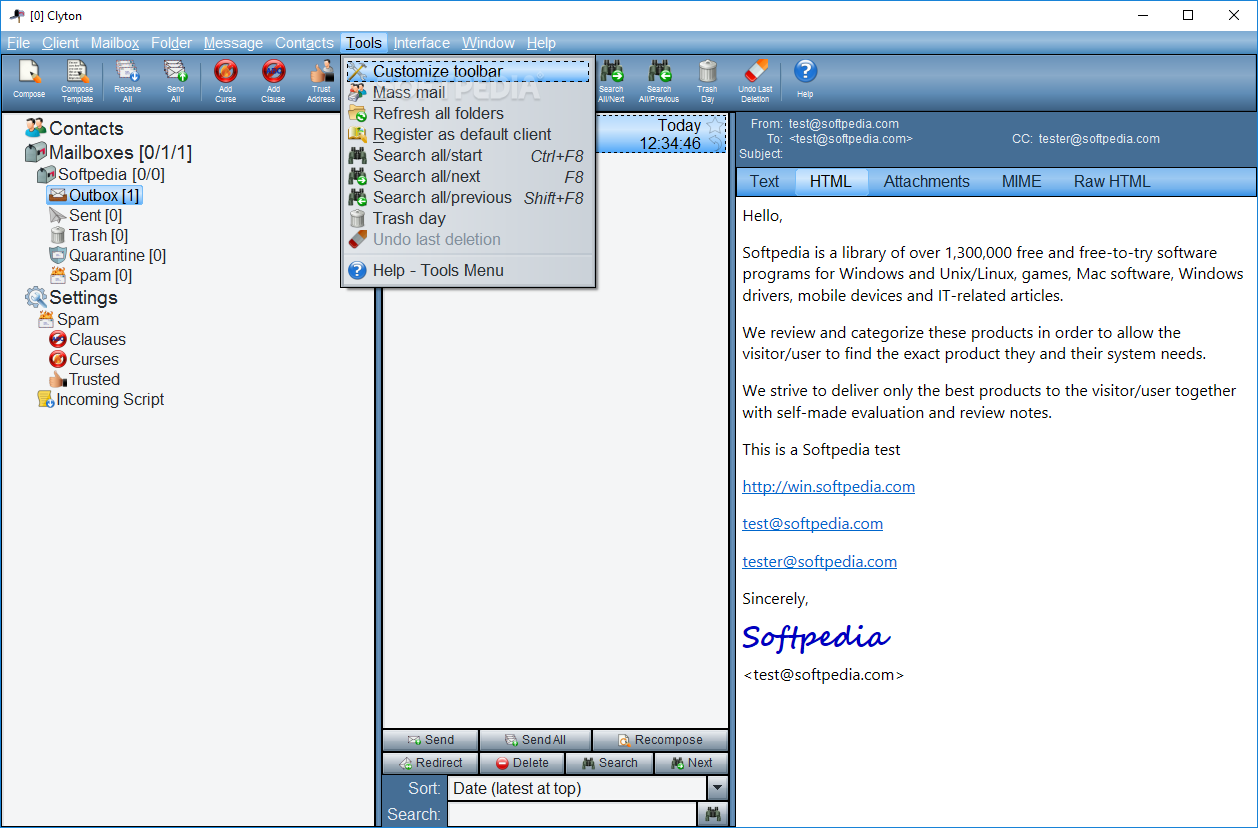Select the Settings tree node
Image resolution: width=1258 pixels, height=828 pixels.
point(71,298)
